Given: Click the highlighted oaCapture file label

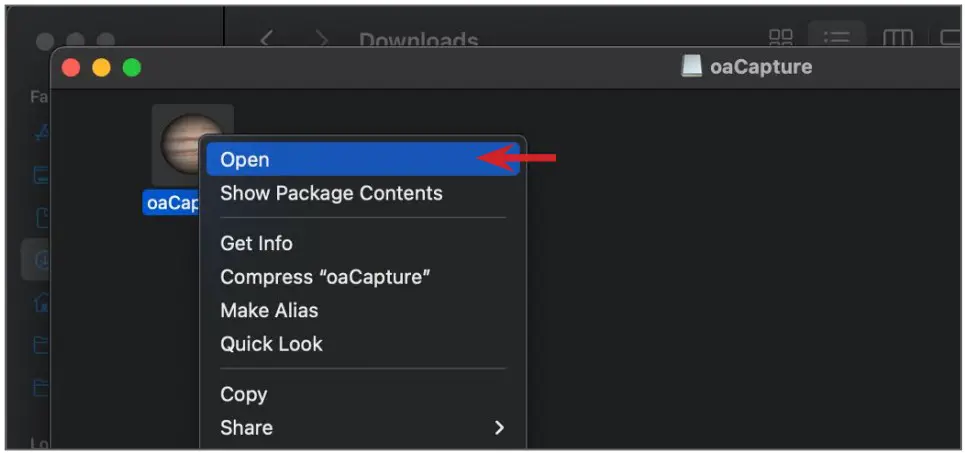Looking at the screenshot, I should coord(172,203).
